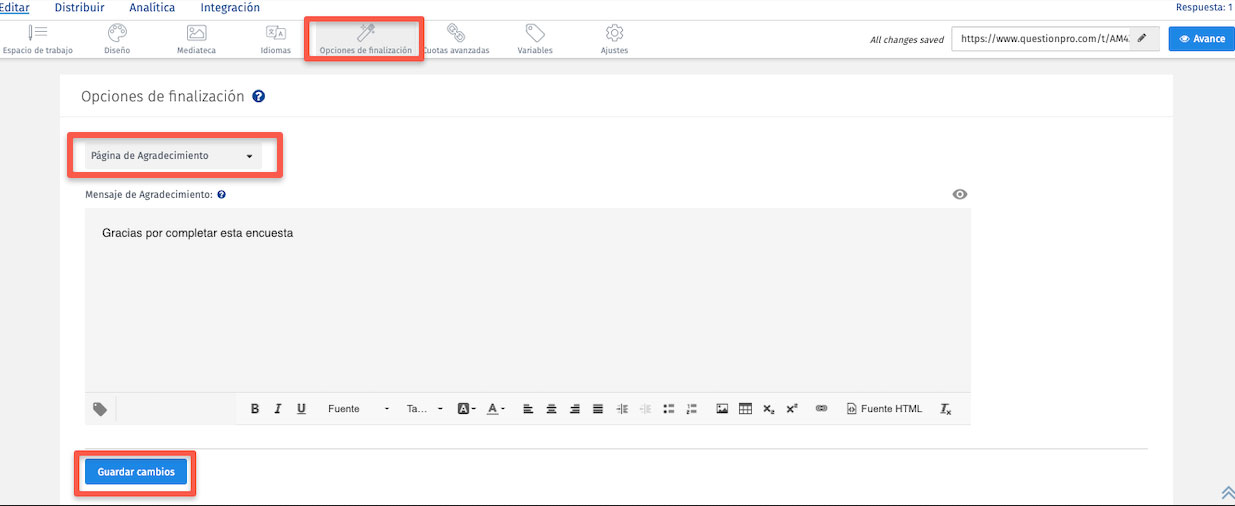Click Guardar cambios button
1235x506 pixels.
point(136,472)
